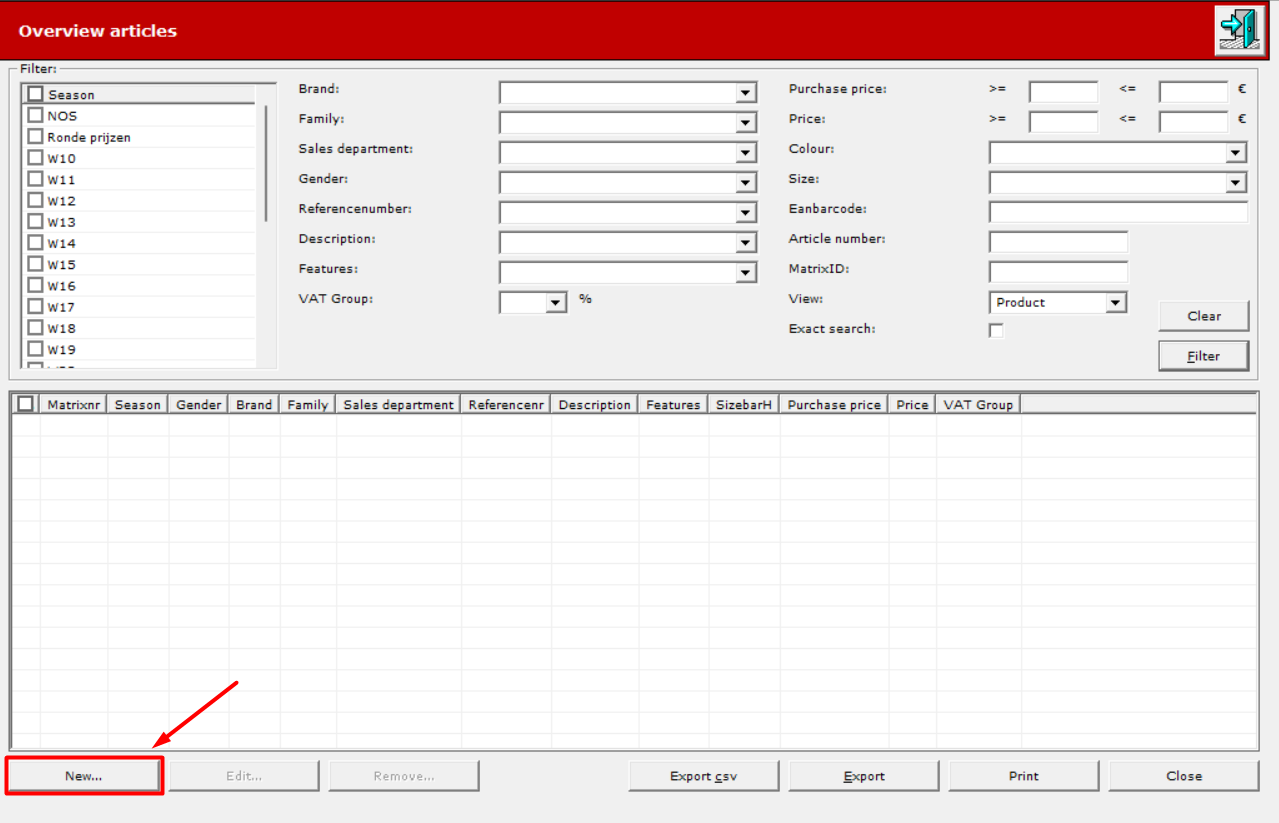This screenshot has width=1279, height=823.
Task: Tick the W16 season checkbox
Action: (35, 285)
